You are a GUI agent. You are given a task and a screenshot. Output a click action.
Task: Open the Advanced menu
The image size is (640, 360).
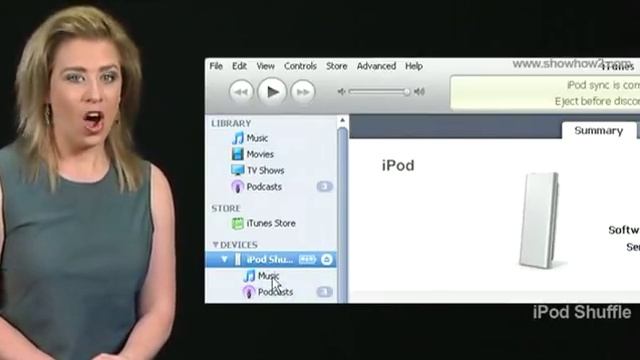pos(376,66)
